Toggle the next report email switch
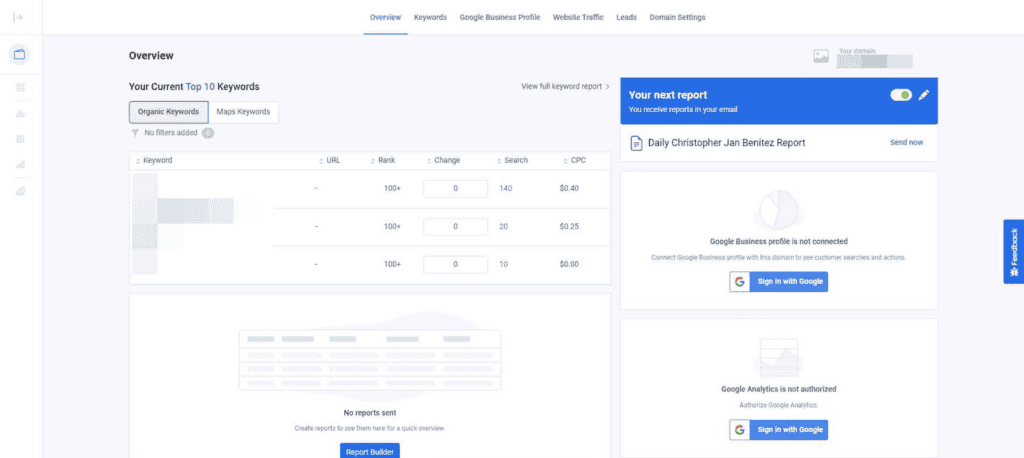The width and height of the screenshot is (1024, 458). pyautogui.click(x=900, y=95)
